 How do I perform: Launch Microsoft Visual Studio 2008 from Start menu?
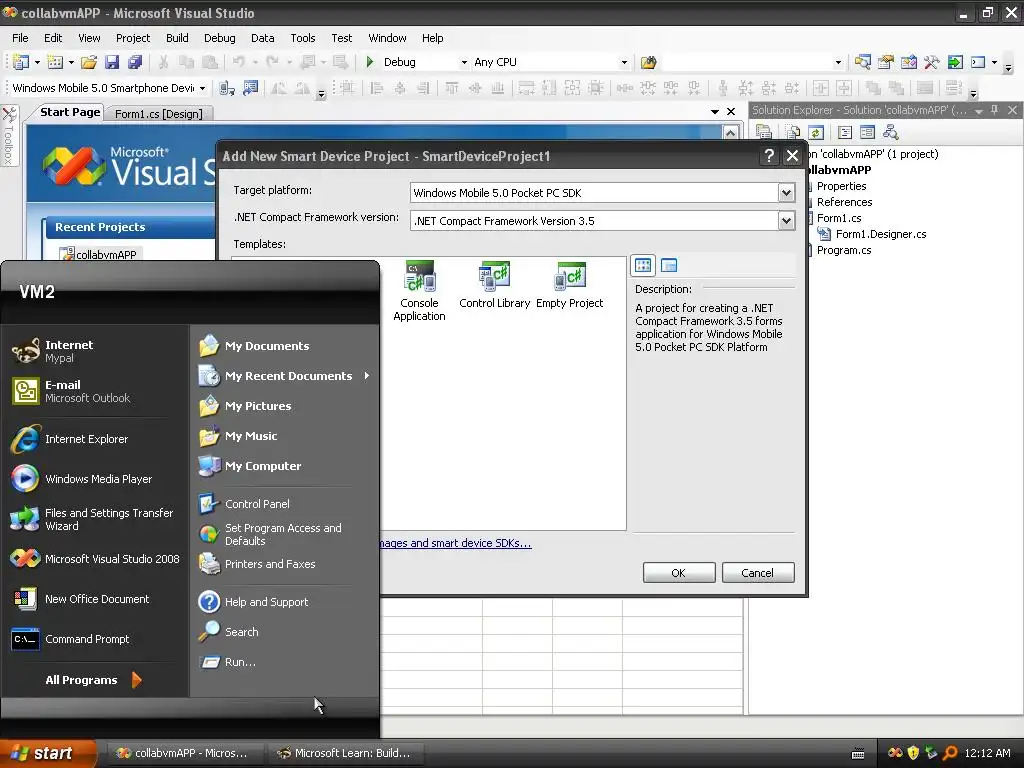coord(93,559)
